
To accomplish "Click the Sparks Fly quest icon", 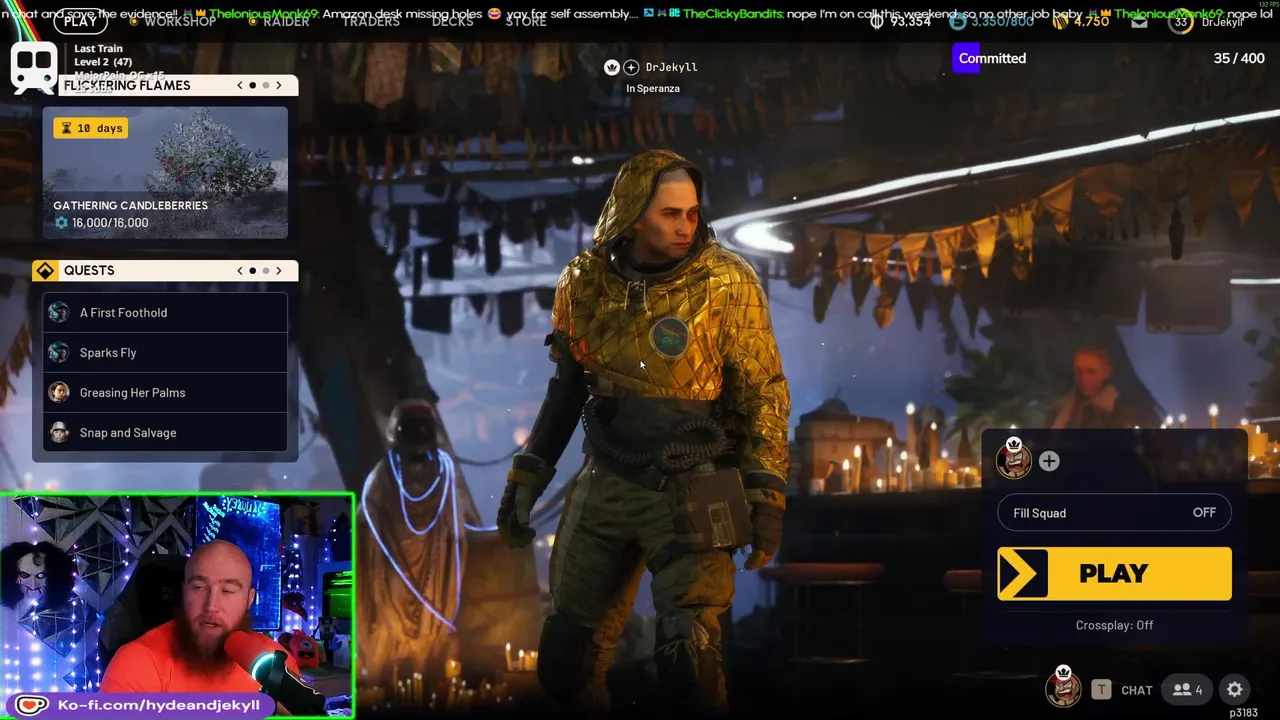I will click(59, 352).
